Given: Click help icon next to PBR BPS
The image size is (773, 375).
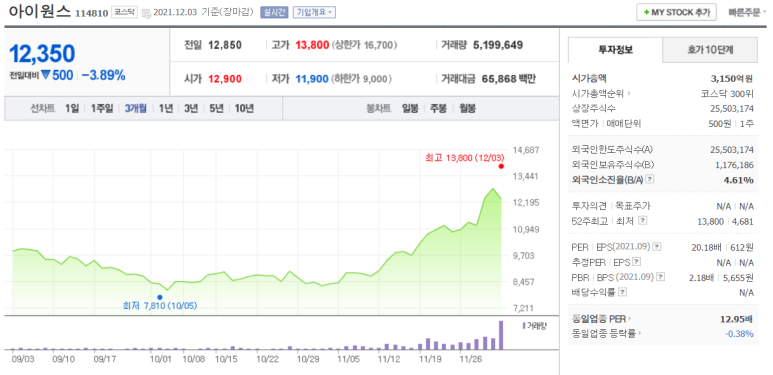Looking at the screenshot, I should pos(661,277).
